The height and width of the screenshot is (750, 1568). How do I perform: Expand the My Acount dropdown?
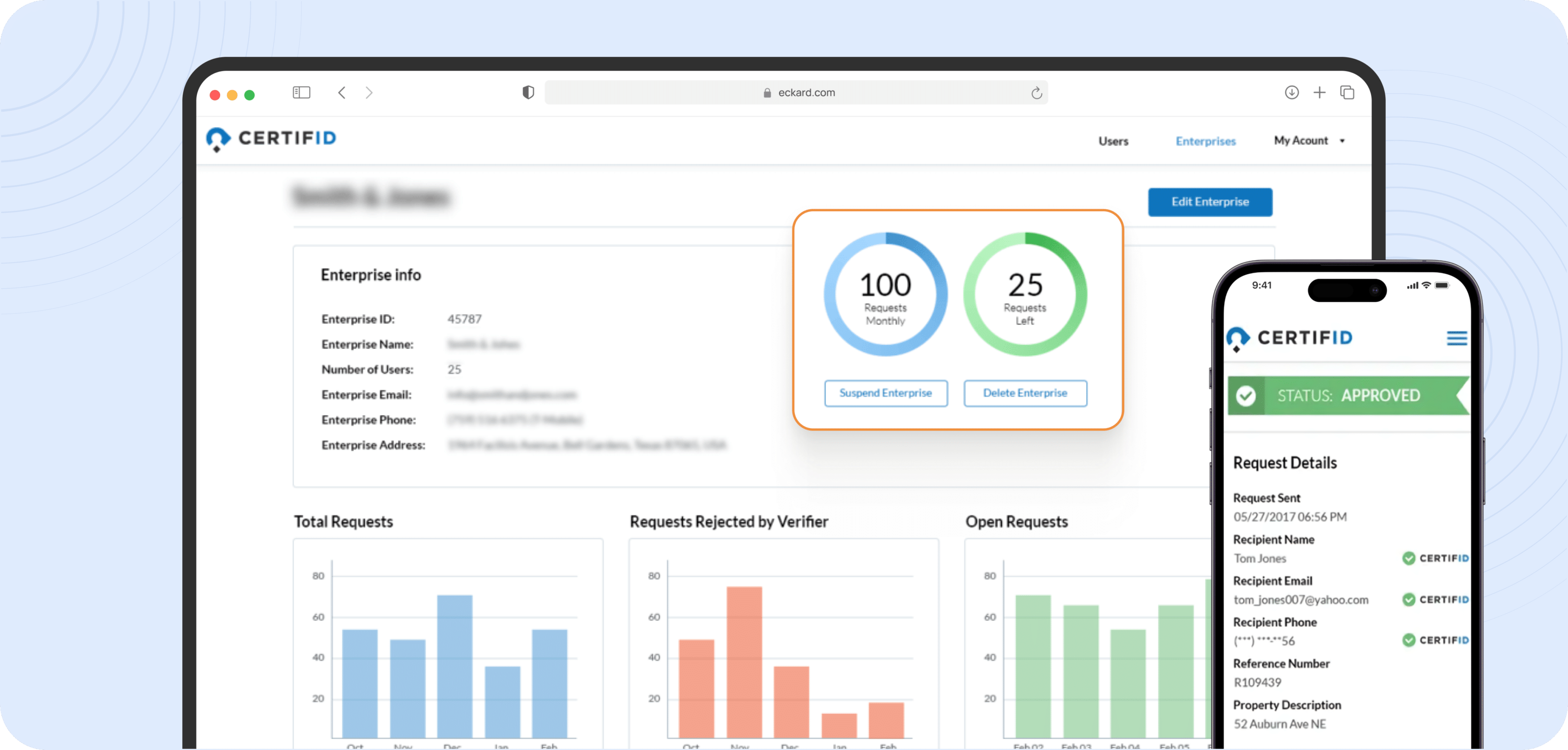(x=1309, y=141)
